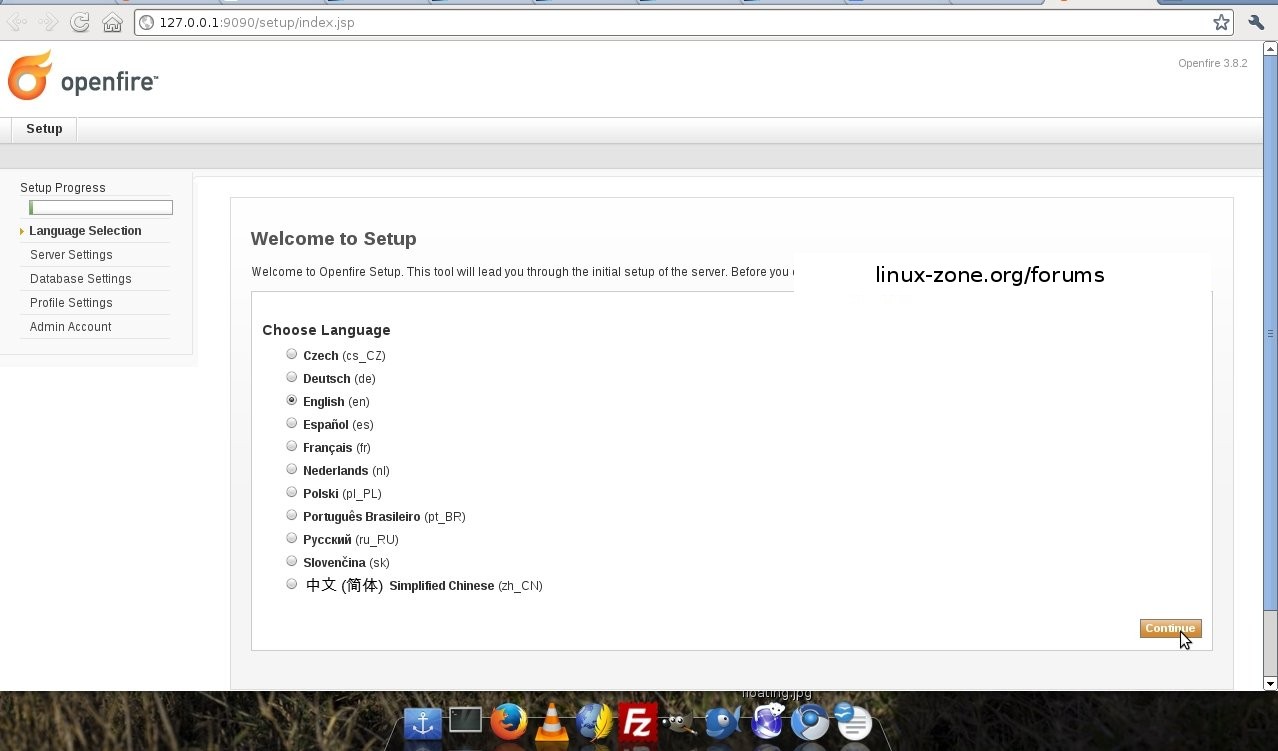Choose the Français (fr) radio button
Image resolution: width=1278 pixels, height=751 pixels.
[x=292, y=446]
